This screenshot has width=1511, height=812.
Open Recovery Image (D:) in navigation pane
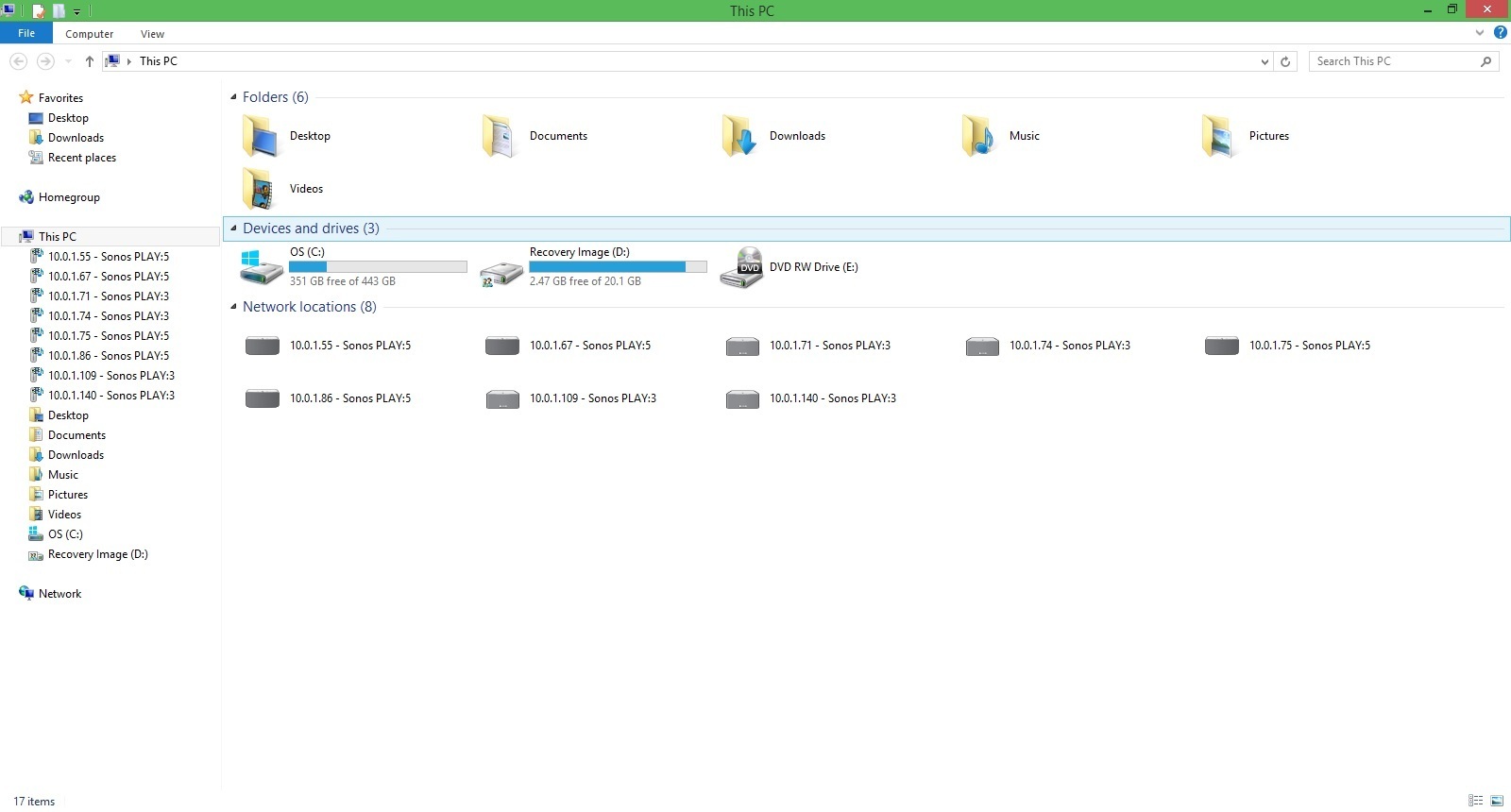(97, 554)
